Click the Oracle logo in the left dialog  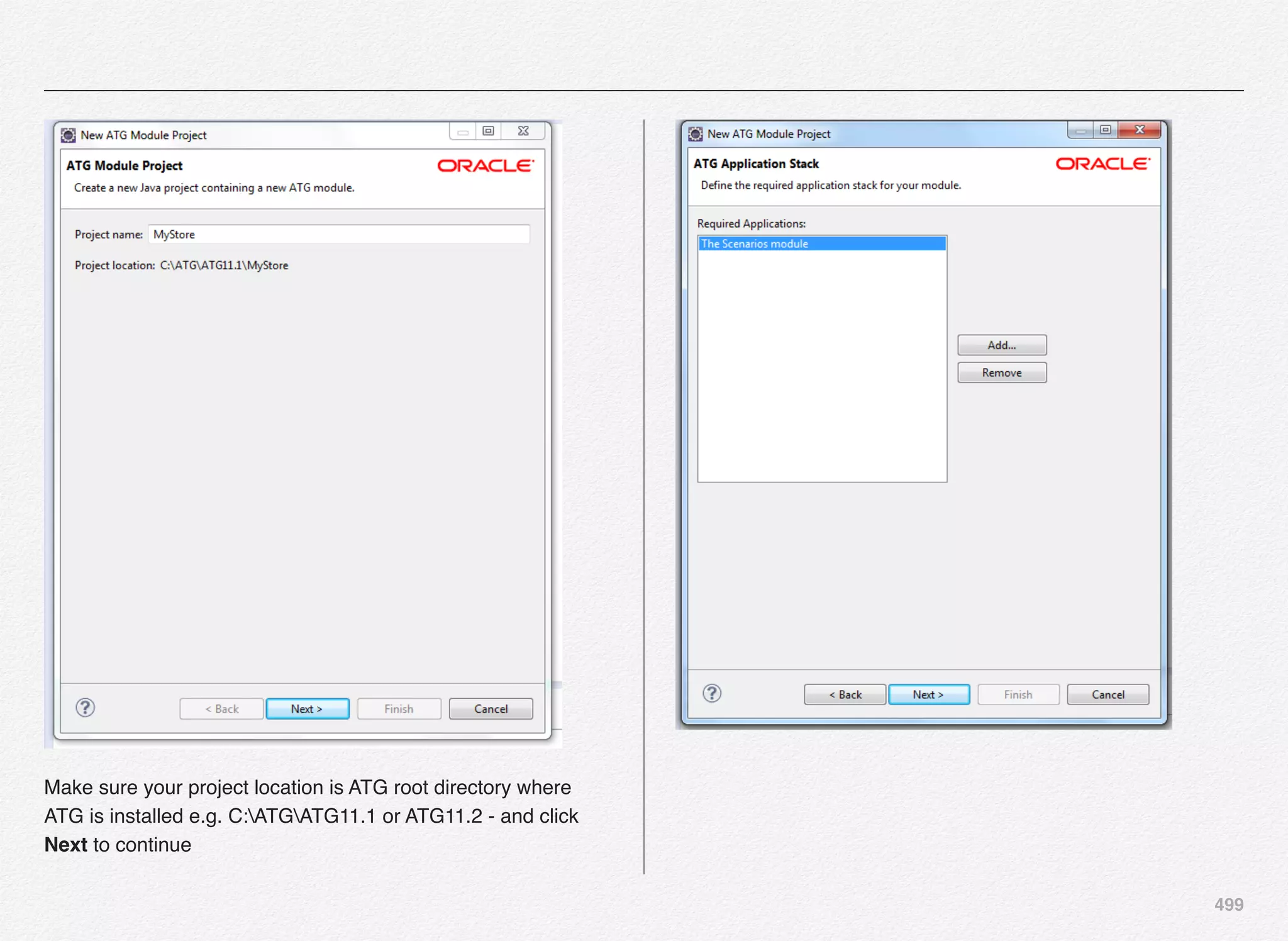point(486,165)
